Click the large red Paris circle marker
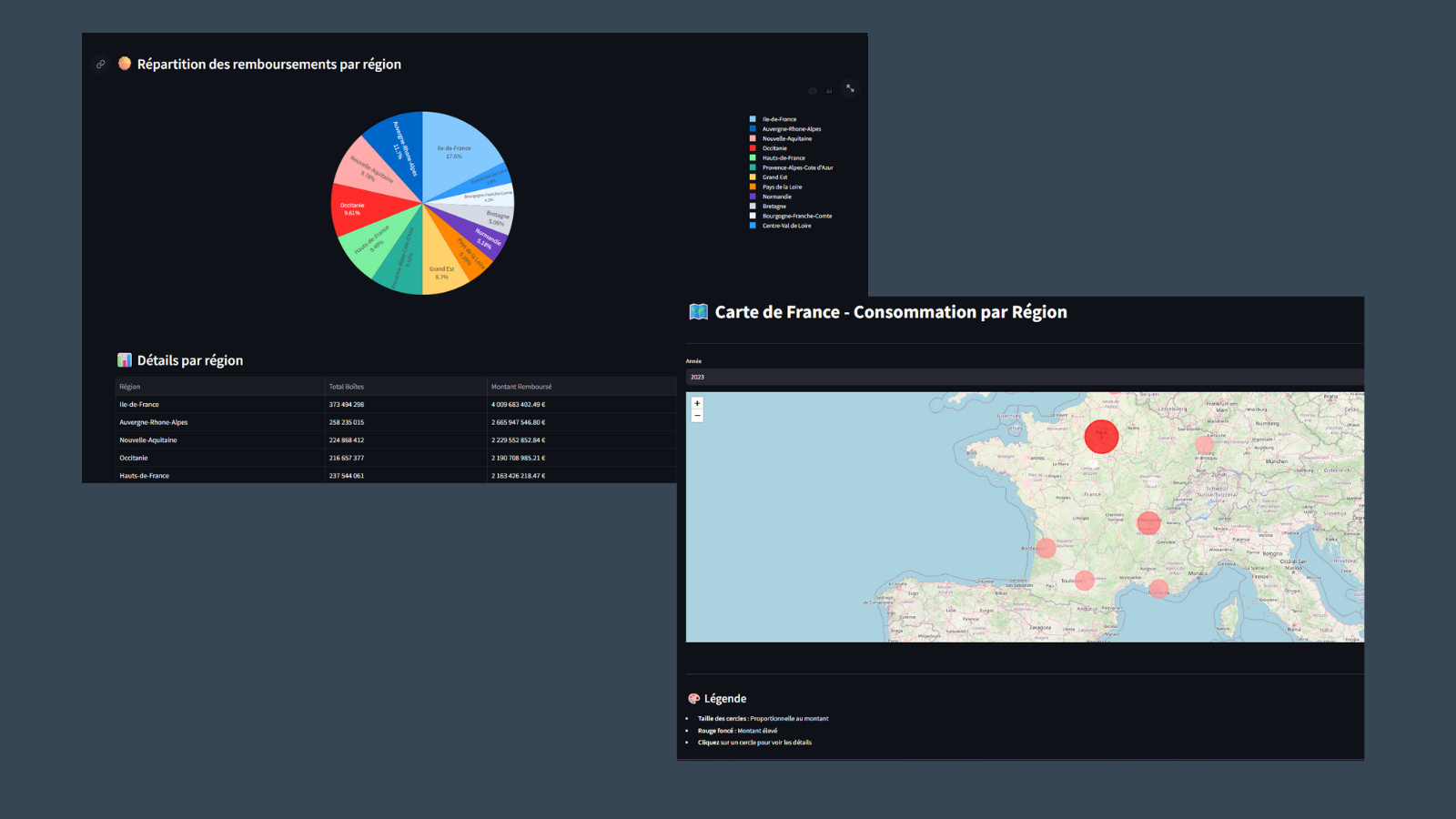Screen dimensions: 1456x819 [1101, 437]
